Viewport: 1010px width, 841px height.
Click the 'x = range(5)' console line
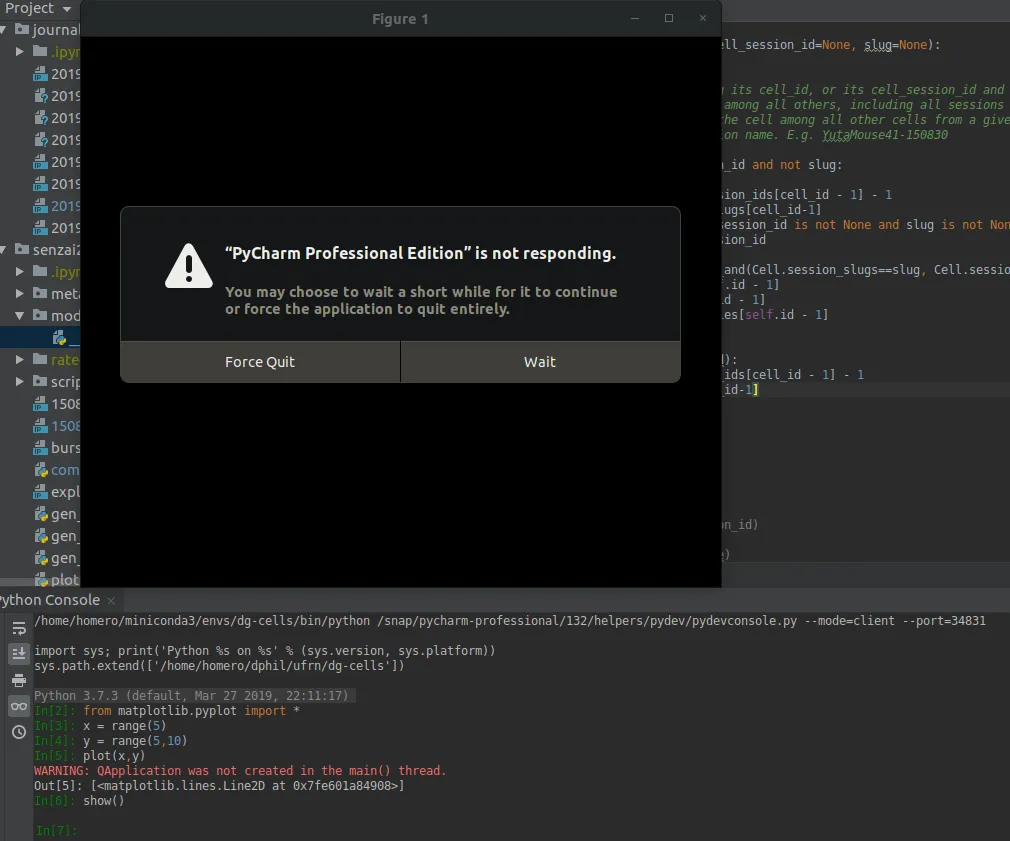point(124,726)
